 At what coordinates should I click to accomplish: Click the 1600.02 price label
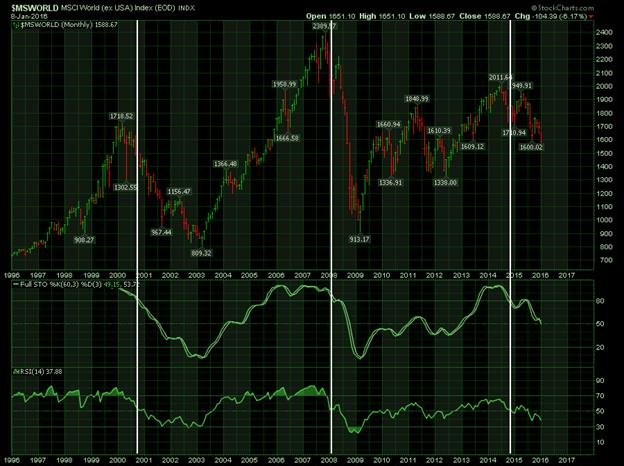point(531,147)
